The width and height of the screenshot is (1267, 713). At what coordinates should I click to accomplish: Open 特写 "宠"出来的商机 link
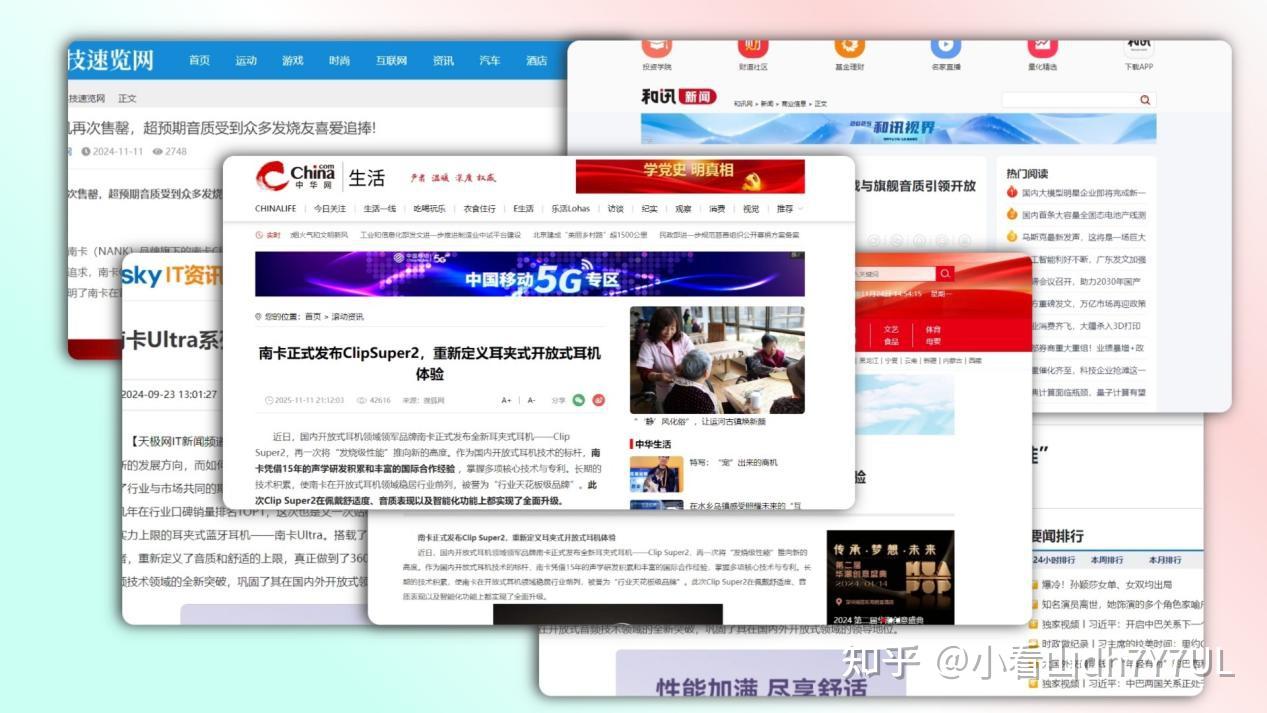(733, 463)
